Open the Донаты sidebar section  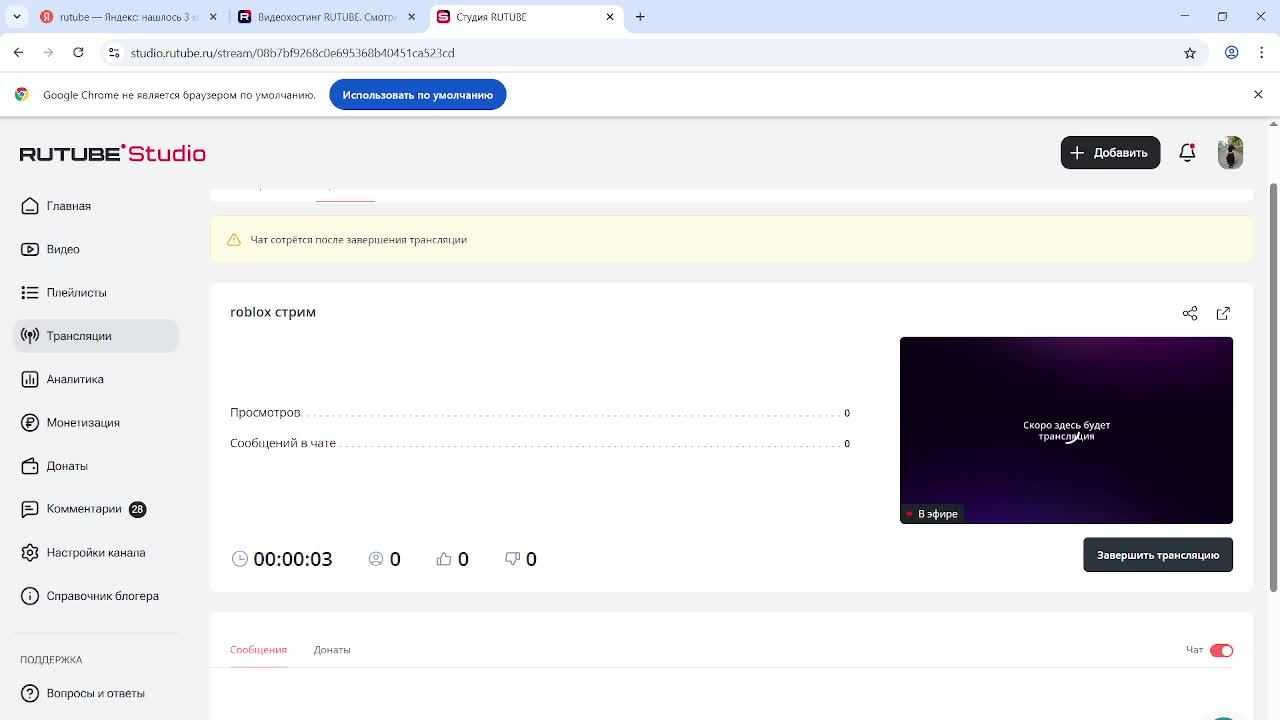[x=96, y=466]
